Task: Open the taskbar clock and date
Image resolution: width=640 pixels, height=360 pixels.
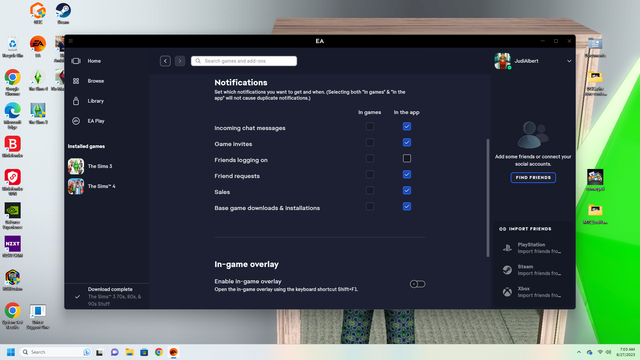Action: [627, 352]
